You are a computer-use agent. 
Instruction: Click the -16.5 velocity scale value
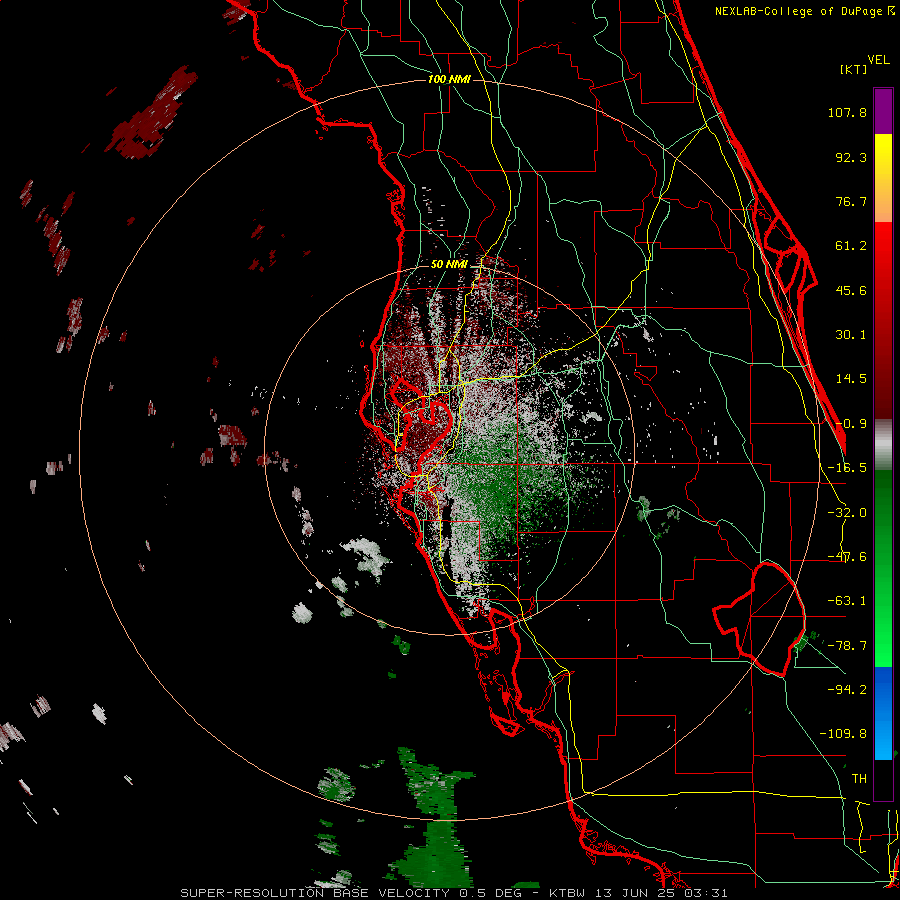(847, 468)
